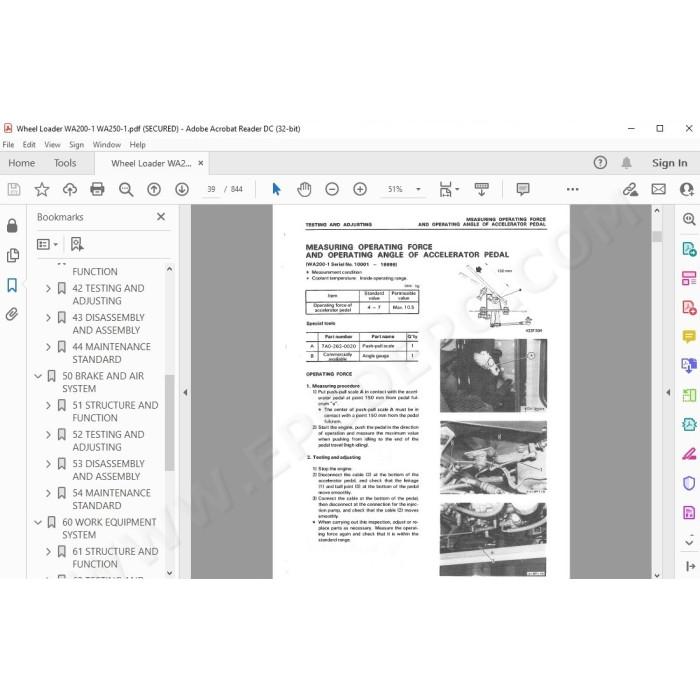Collapse the left navigation pane arrow
This screenshot has height=700, width=700.
tap(185, 393)
